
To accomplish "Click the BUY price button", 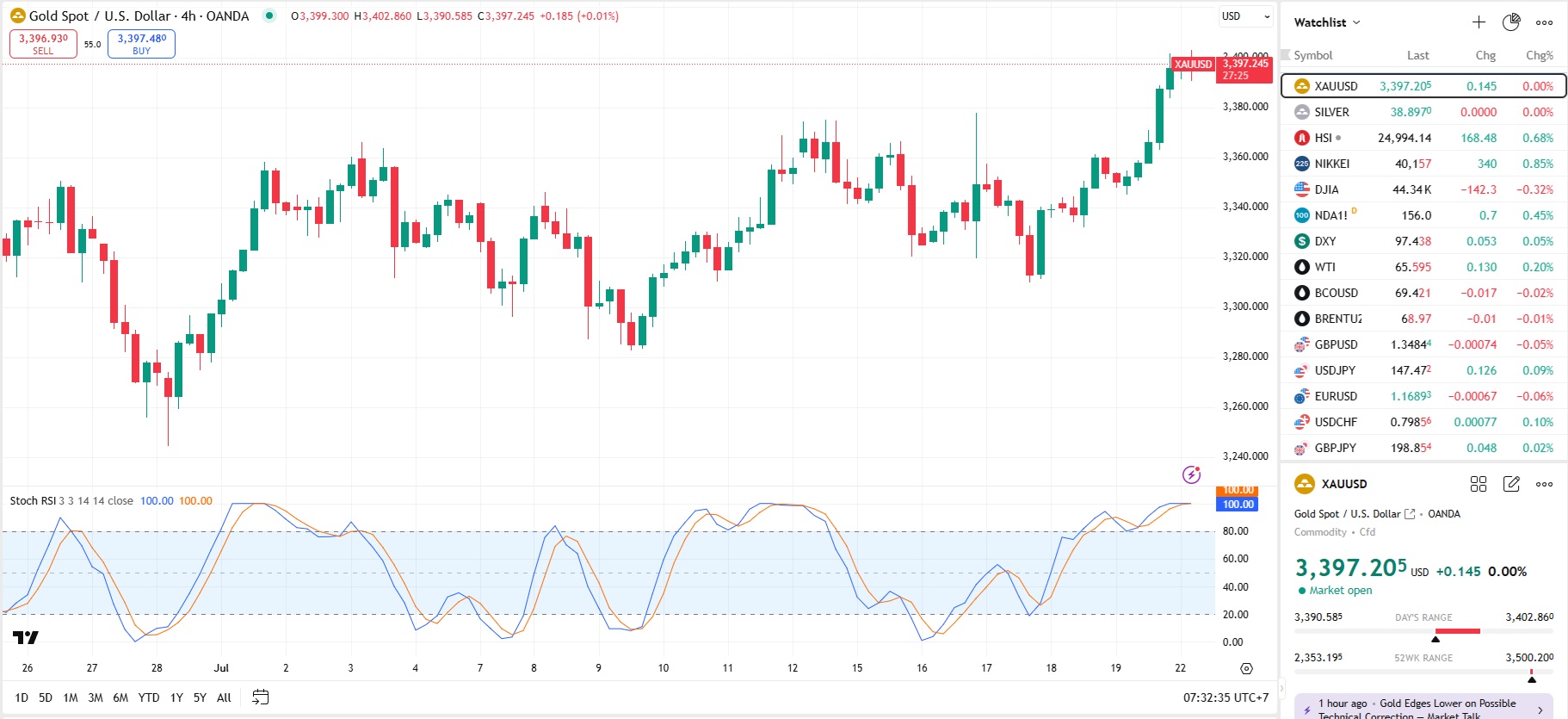I will (141, 44).
